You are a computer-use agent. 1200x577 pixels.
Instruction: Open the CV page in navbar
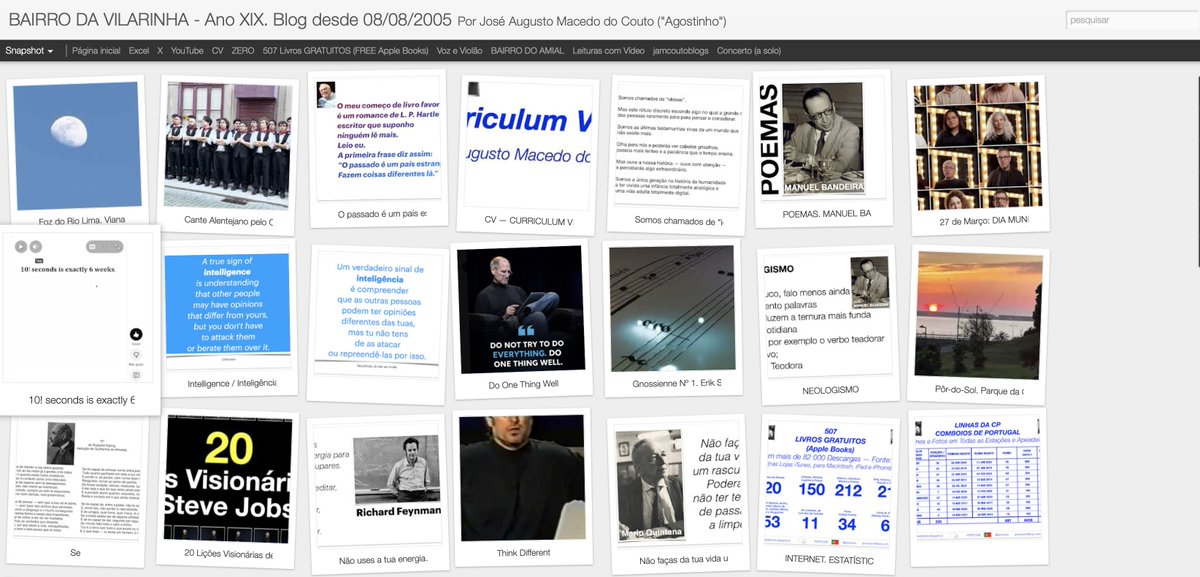coord(217,50)
